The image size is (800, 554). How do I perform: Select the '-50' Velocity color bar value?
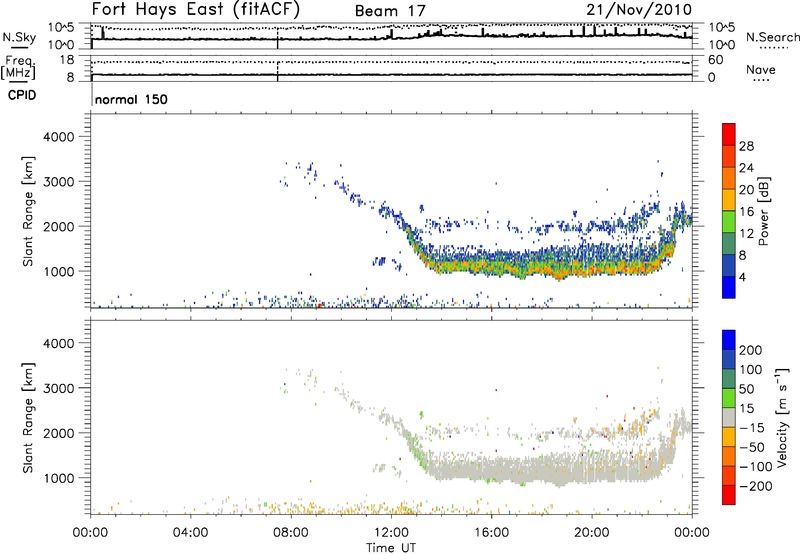(752, 447)
